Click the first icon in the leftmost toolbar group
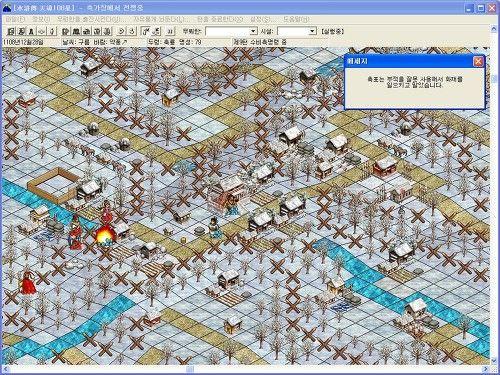Image resolution: width=500 pixels, height=375 pixels. click(x=12, y=31)
